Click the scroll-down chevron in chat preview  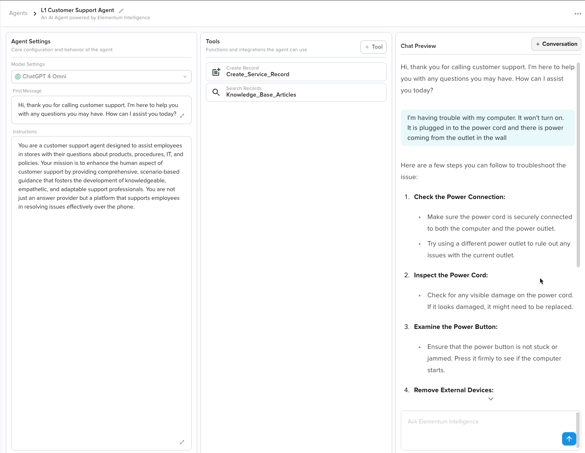491,399
